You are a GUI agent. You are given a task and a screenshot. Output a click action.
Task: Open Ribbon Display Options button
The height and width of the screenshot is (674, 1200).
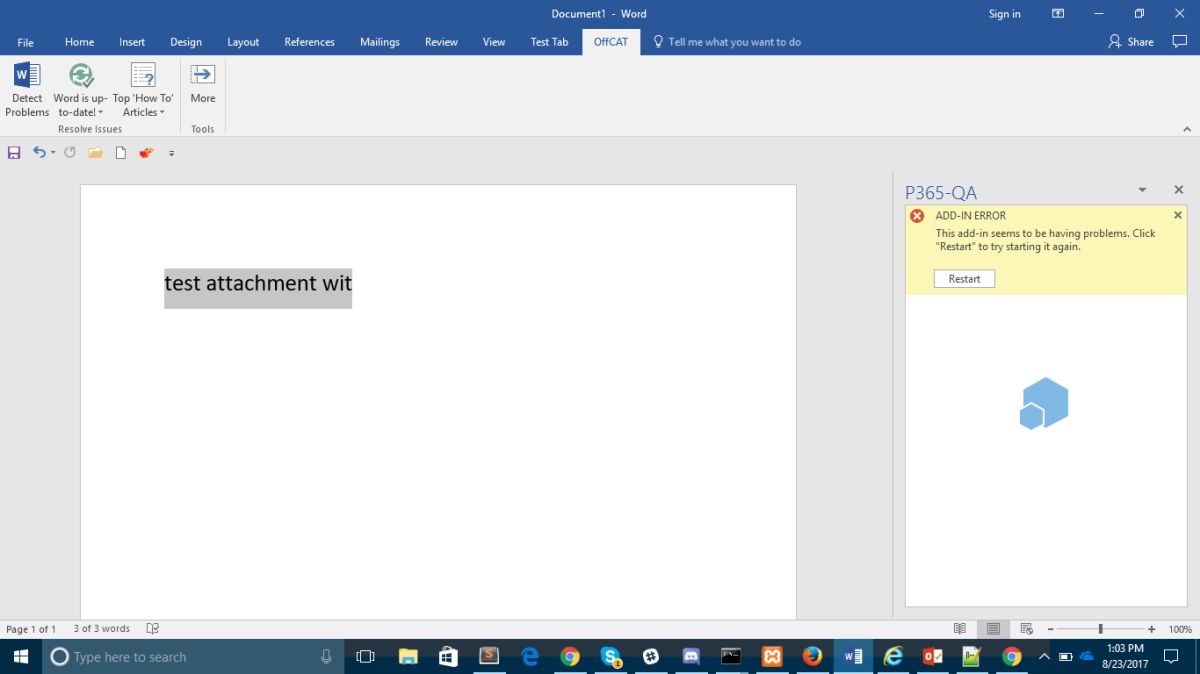1058,14
